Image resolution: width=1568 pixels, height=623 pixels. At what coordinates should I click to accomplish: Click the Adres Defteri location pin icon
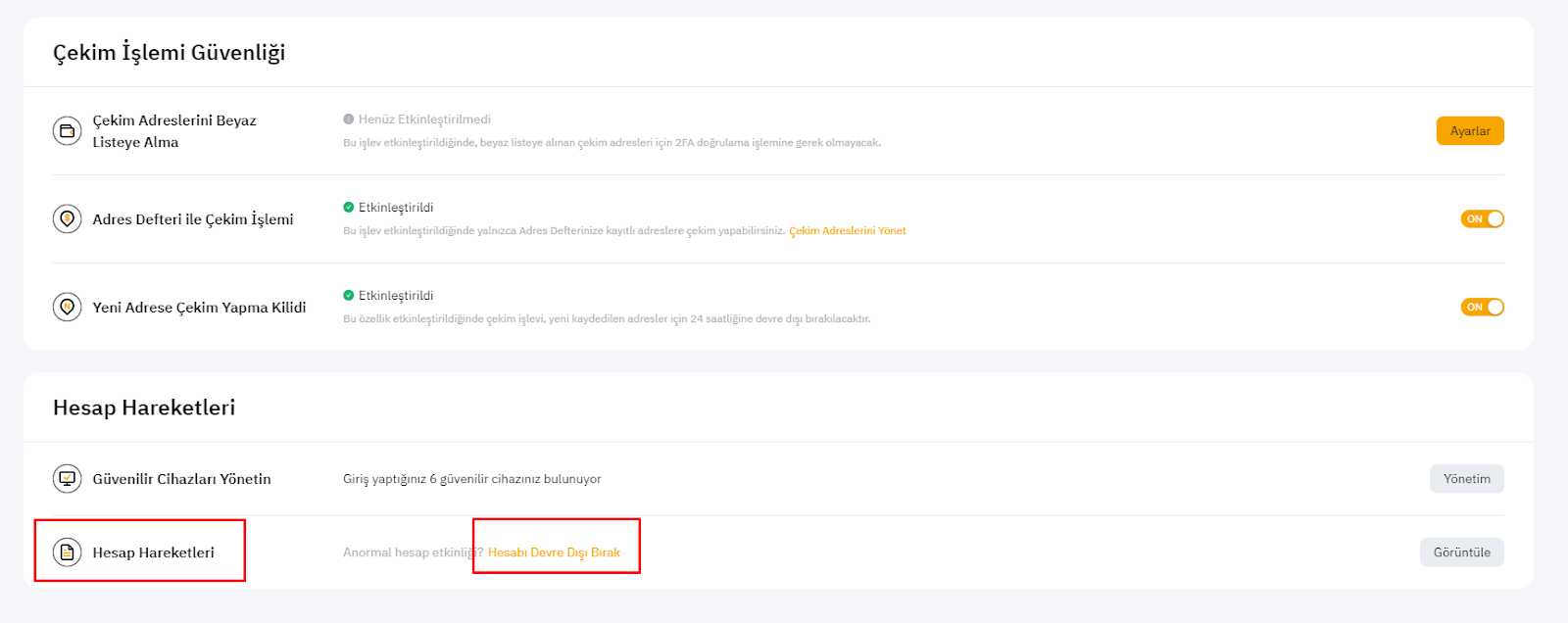[x=67, y=218]
